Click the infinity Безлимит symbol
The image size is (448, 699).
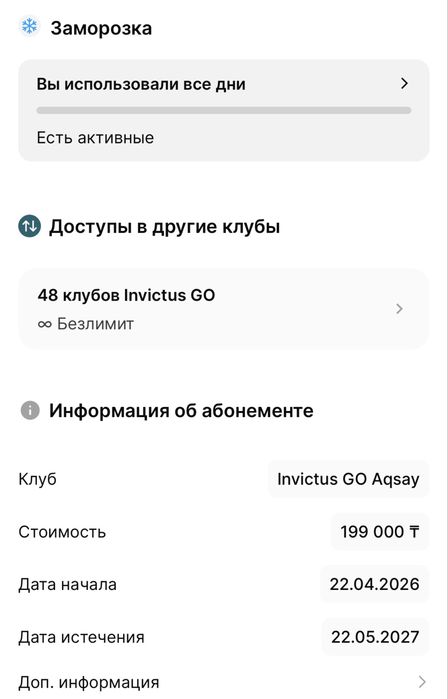[45, 324]
